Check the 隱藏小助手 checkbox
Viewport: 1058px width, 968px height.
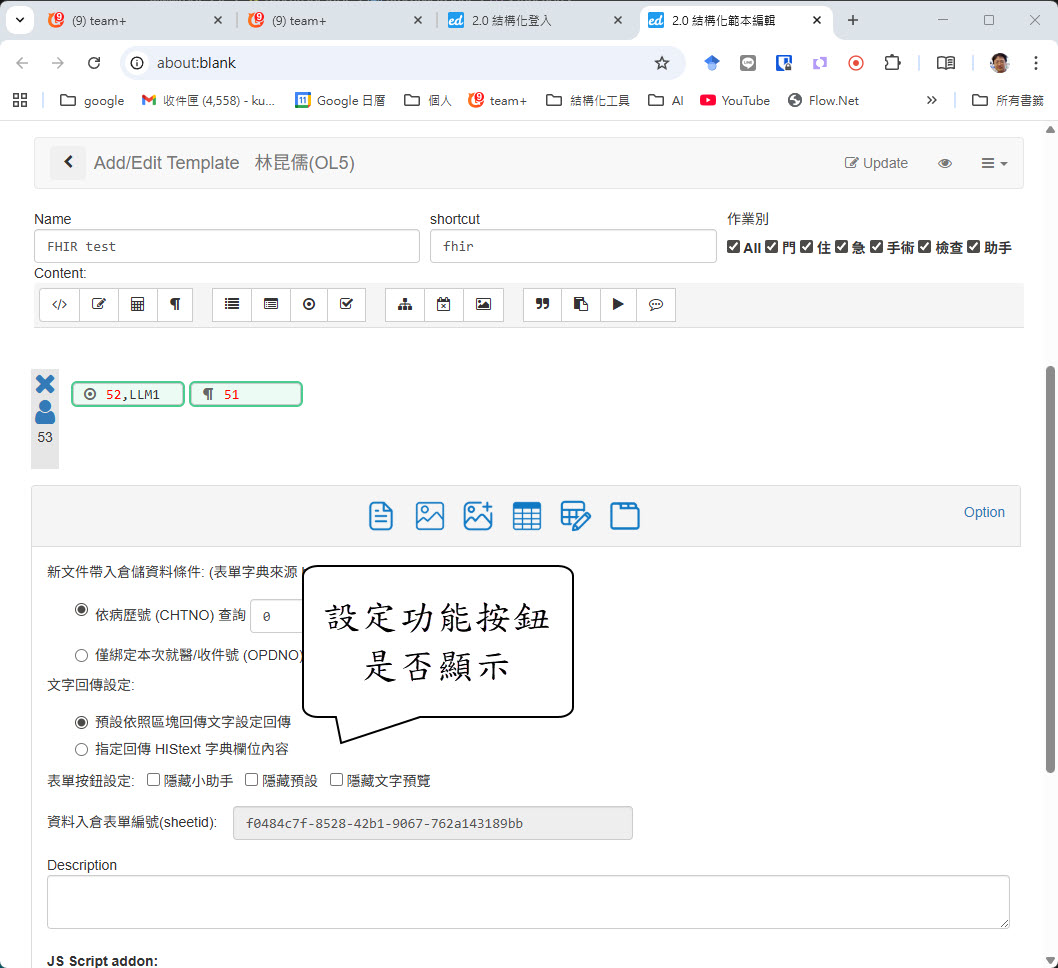(154, 780)
